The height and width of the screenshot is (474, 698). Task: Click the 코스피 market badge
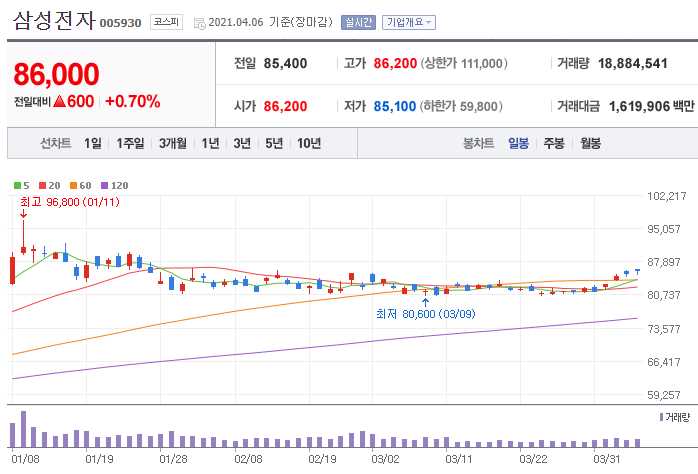pyautogui.click(x=166, y=22)
